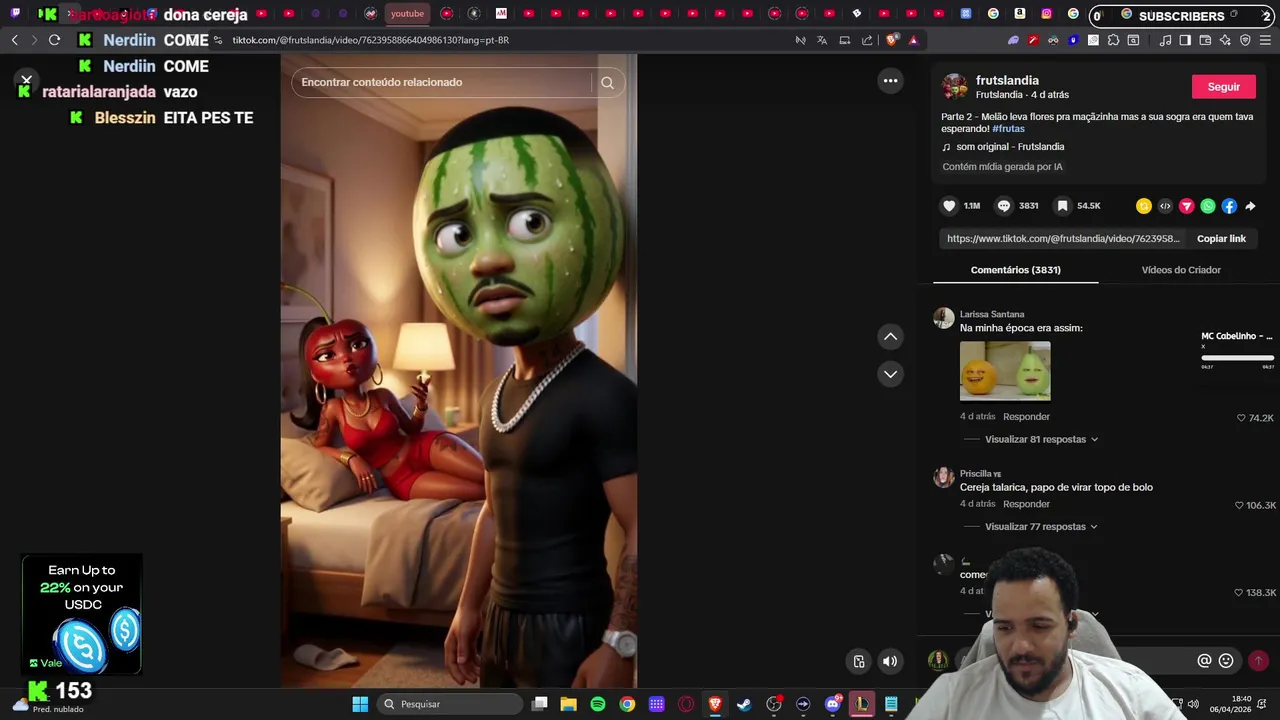The height and width of the screenshot is (720, 1280).
Task: Switch to the Vídeos do Criador tab
Action: tap(1181, 270)
